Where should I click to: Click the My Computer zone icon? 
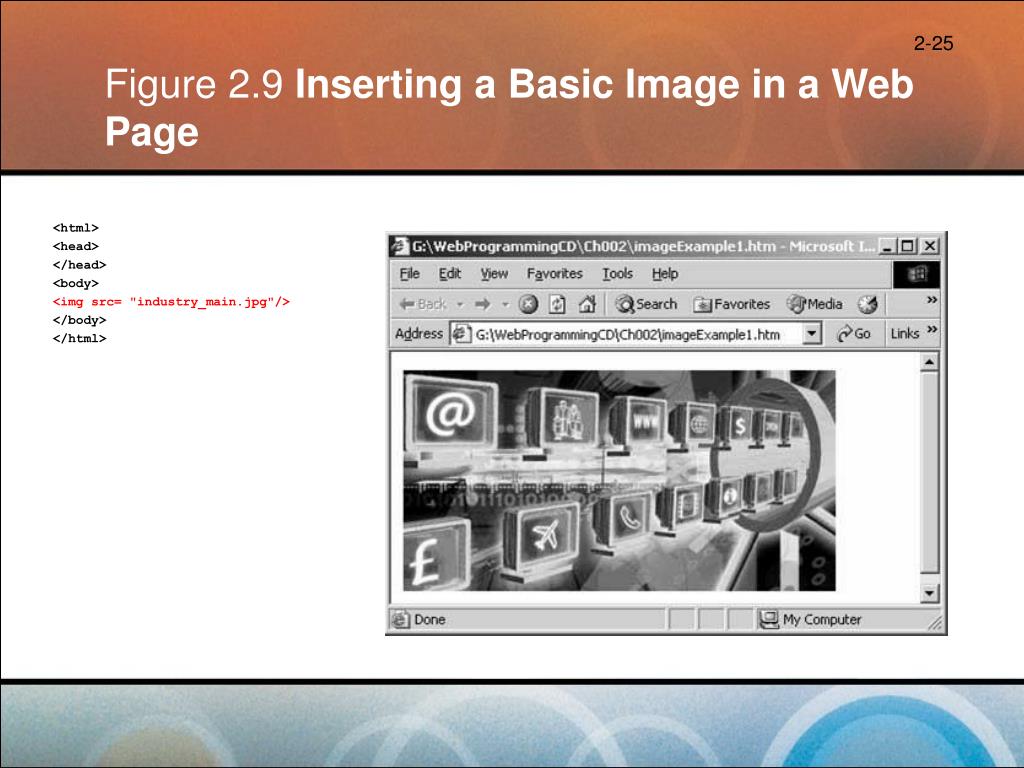tap(769, 619)
